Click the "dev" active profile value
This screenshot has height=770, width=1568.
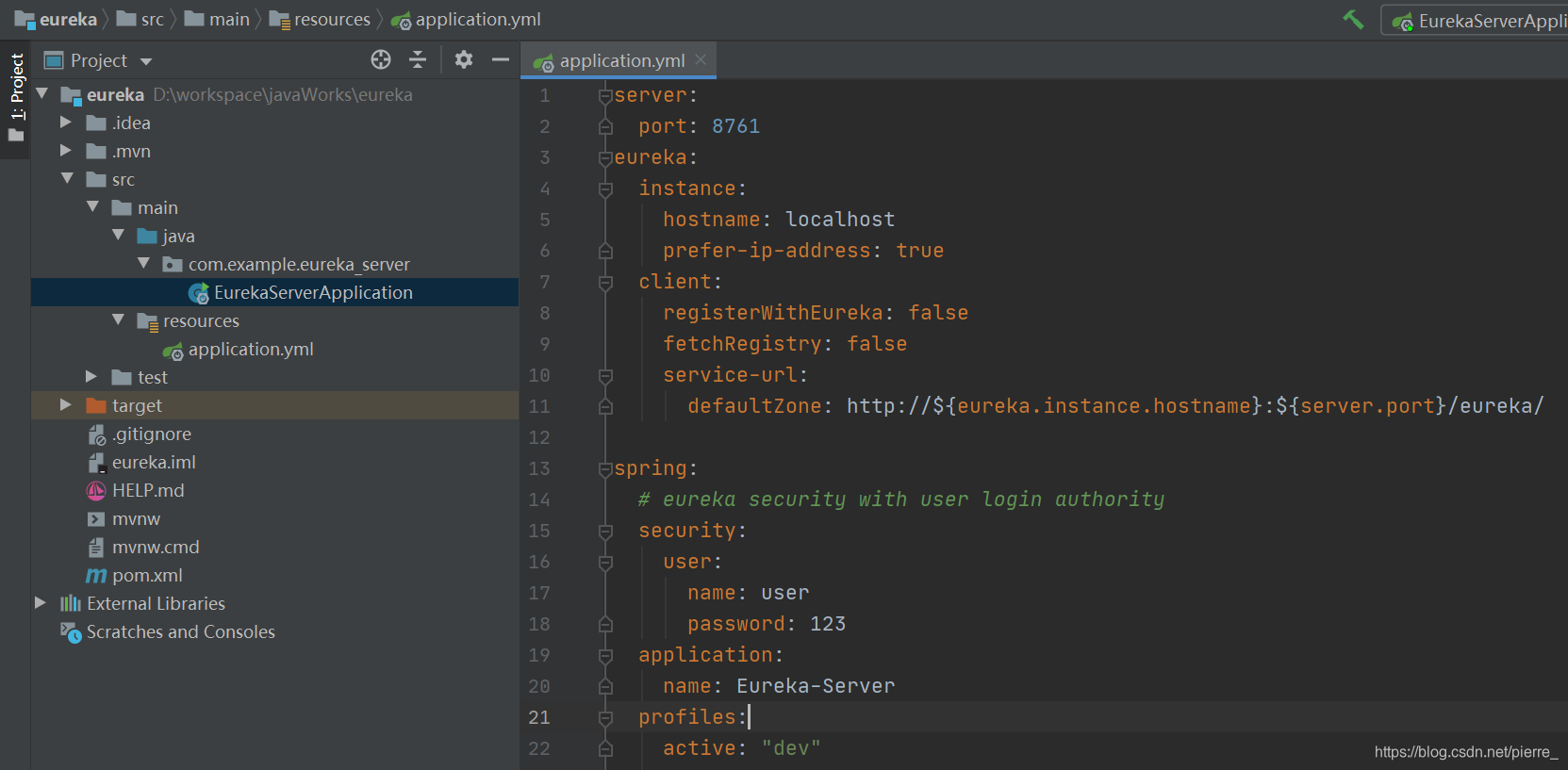pos(791,748)
